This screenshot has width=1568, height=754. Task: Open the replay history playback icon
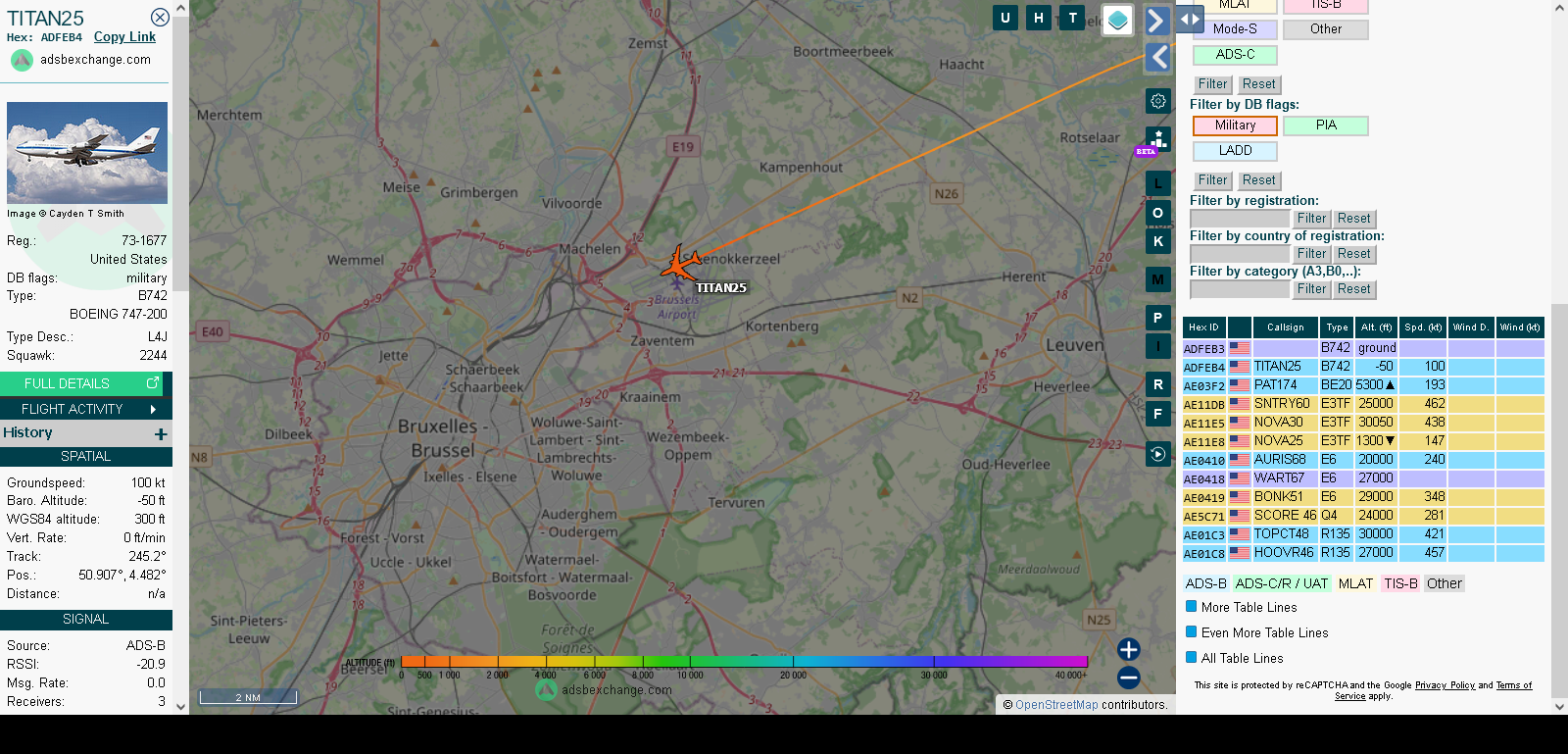[1158, 454]
